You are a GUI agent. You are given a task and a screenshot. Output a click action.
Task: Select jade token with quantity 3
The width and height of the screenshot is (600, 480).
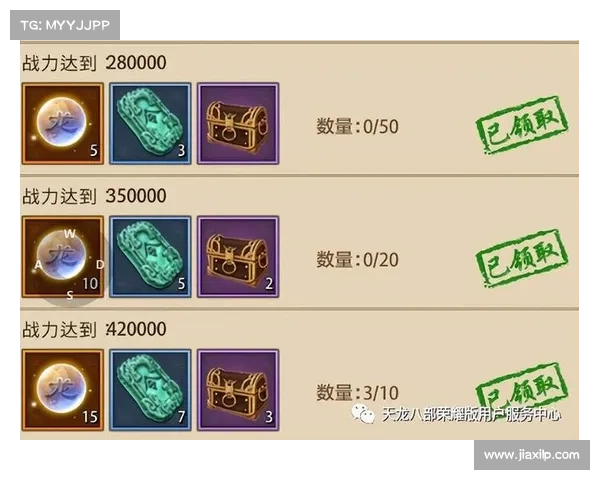pos(150,124)
